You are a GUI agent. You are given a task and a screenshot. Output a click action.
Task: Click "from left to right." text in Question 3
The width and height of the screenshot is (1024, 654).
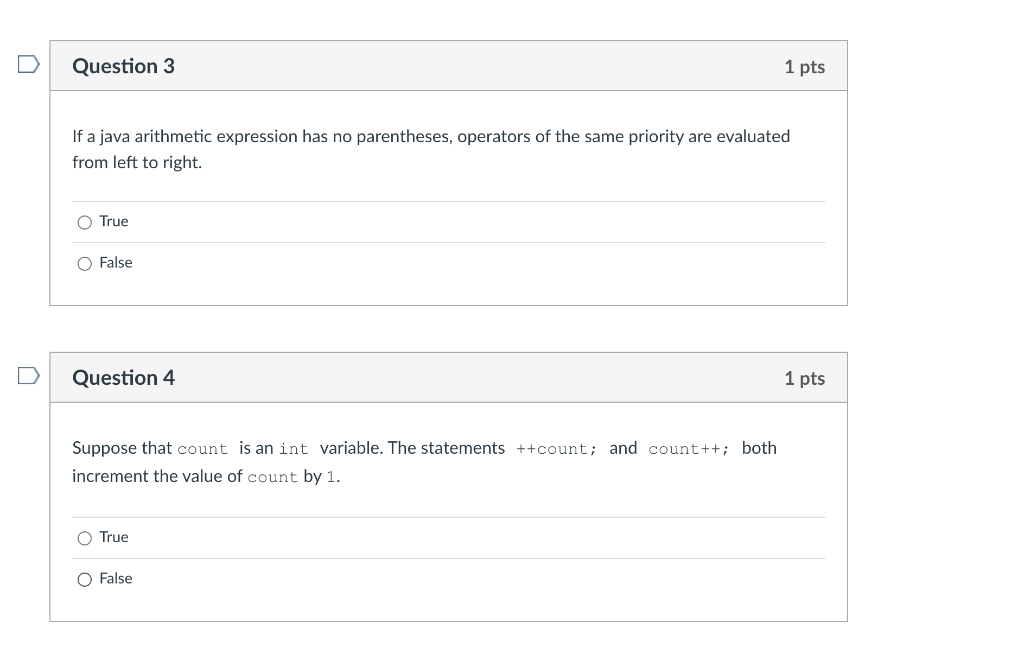tap(137, 162)
